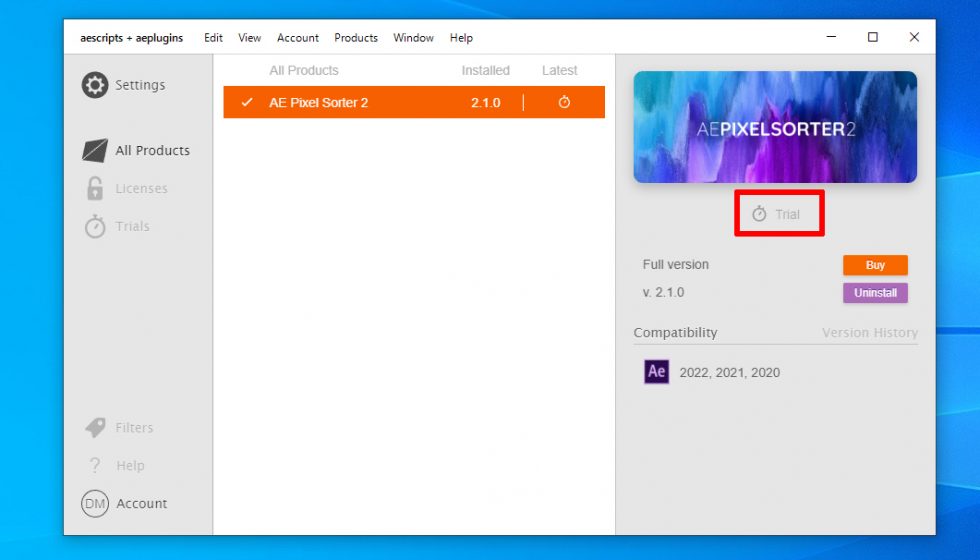Open the Version History link
980x560 pixels.
869,332
